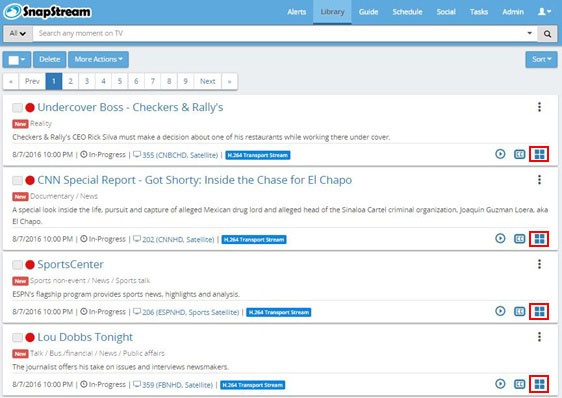Viewport: 562px width, 398px height.
Task: Click the red recording dot for Undercover Boss
Action: click(x=30, y=107)
